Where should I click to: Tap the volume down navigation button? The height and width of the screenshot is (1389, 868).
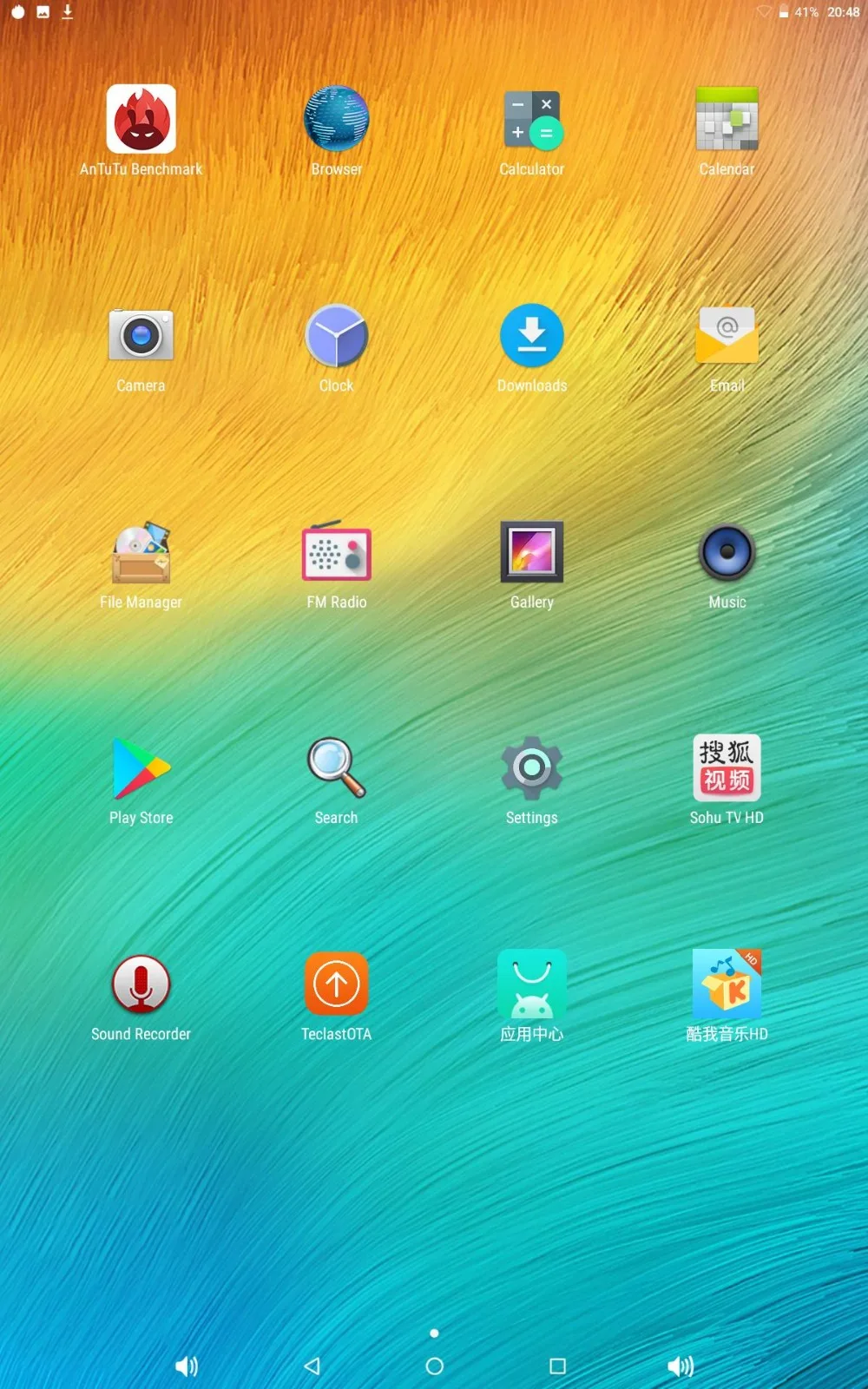pyautogui.click(x=187, y=1366)
